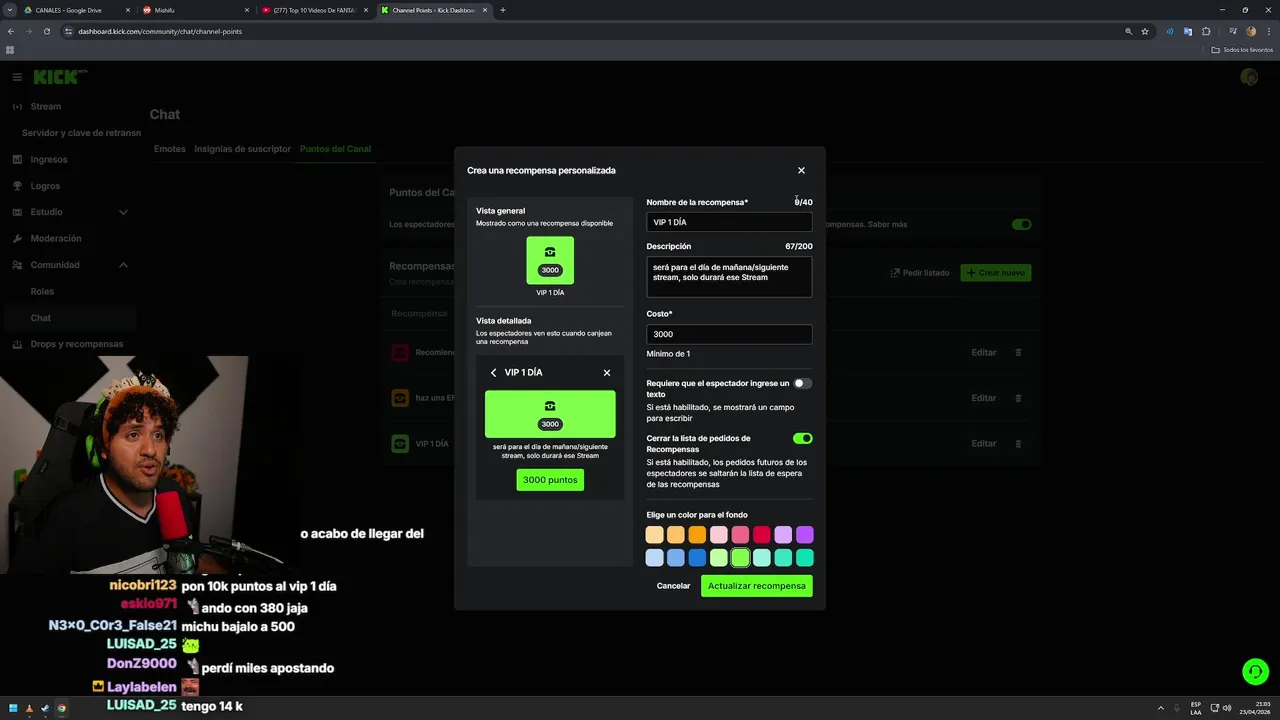The height and width of the screenshot is (720, 1280).
Task: Click Pedir listado button
Action: (919, 273)
